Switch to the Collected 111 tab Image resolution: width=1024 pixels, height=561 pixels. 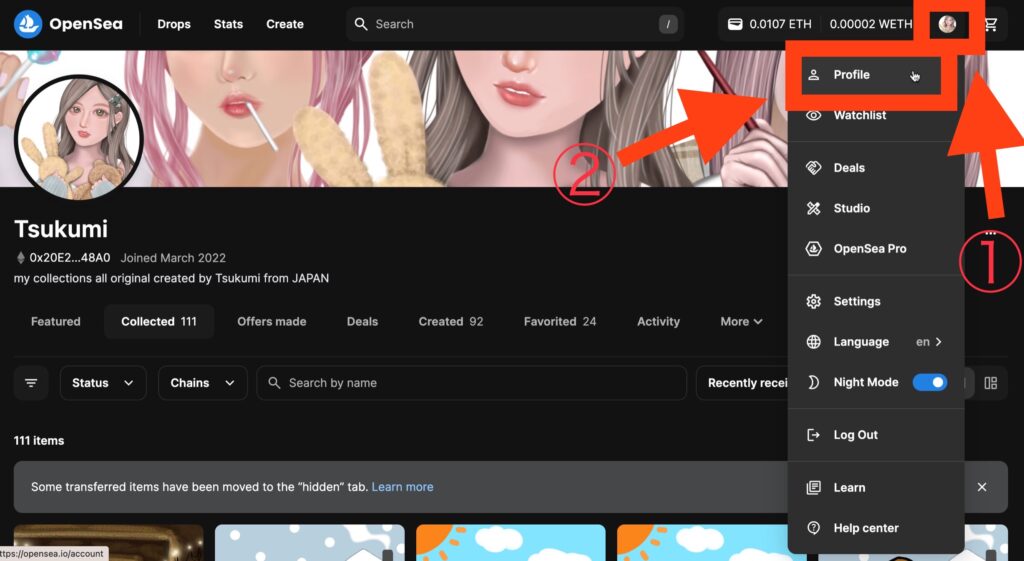pyautogui.click(x=159, y=321)
